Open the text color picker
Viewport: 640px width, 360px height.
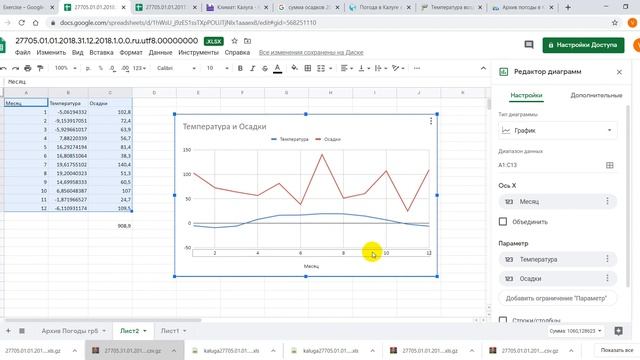pos(278,68)
